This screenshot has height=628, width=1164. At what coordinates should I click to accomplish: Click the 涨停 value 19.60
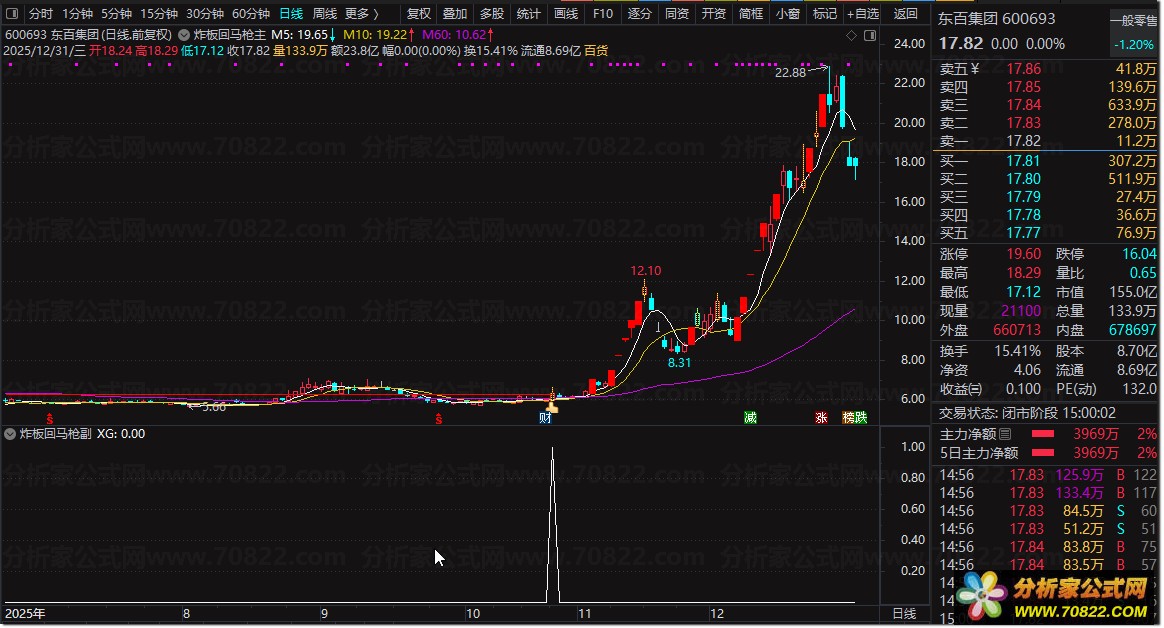(1024, 254)
